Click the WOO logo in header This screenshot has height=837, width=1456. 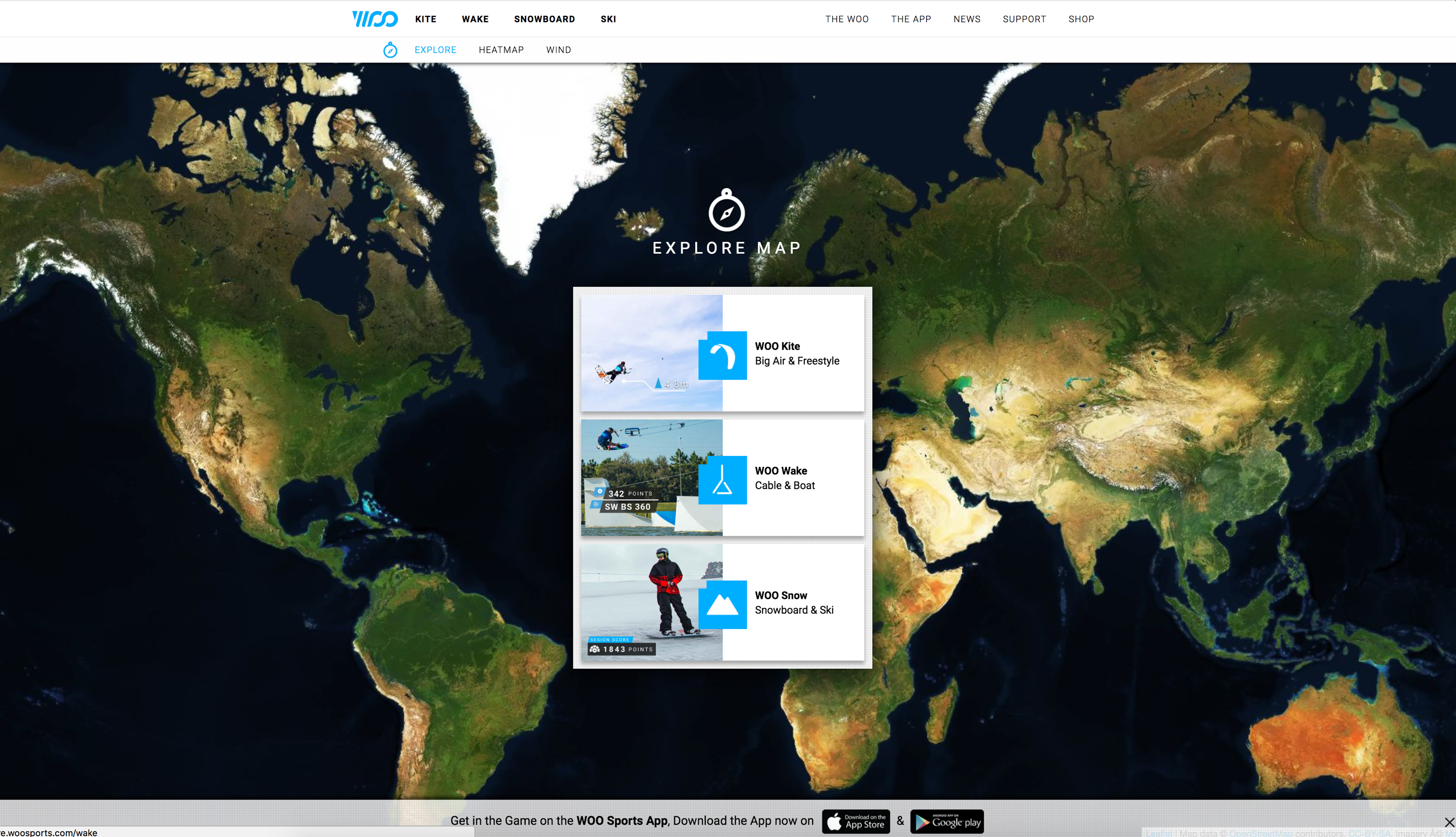(x=374, y=19)
